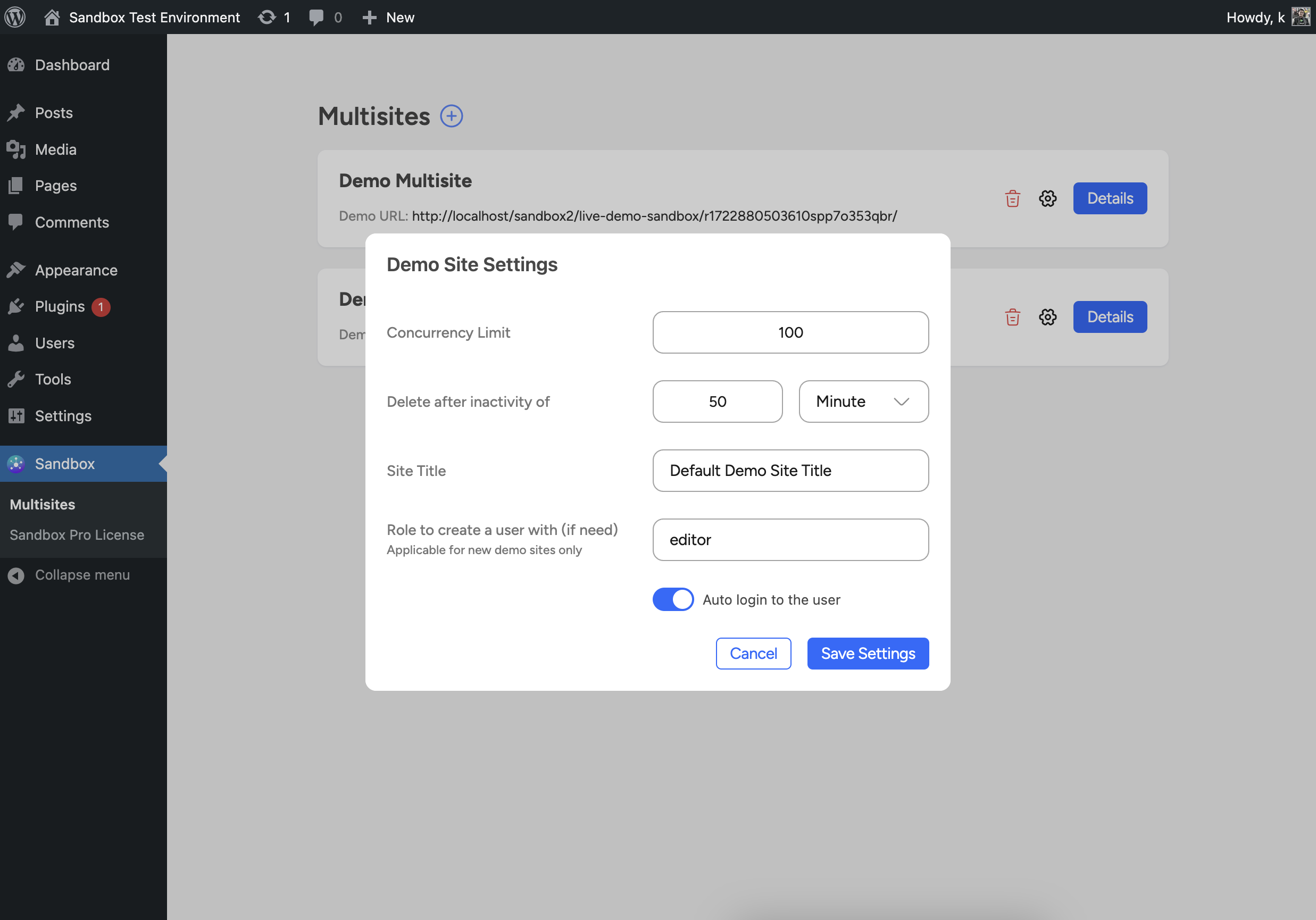Click the Appearance brush icon
This screenshot has height=920, width=1316.
point(16,270)
